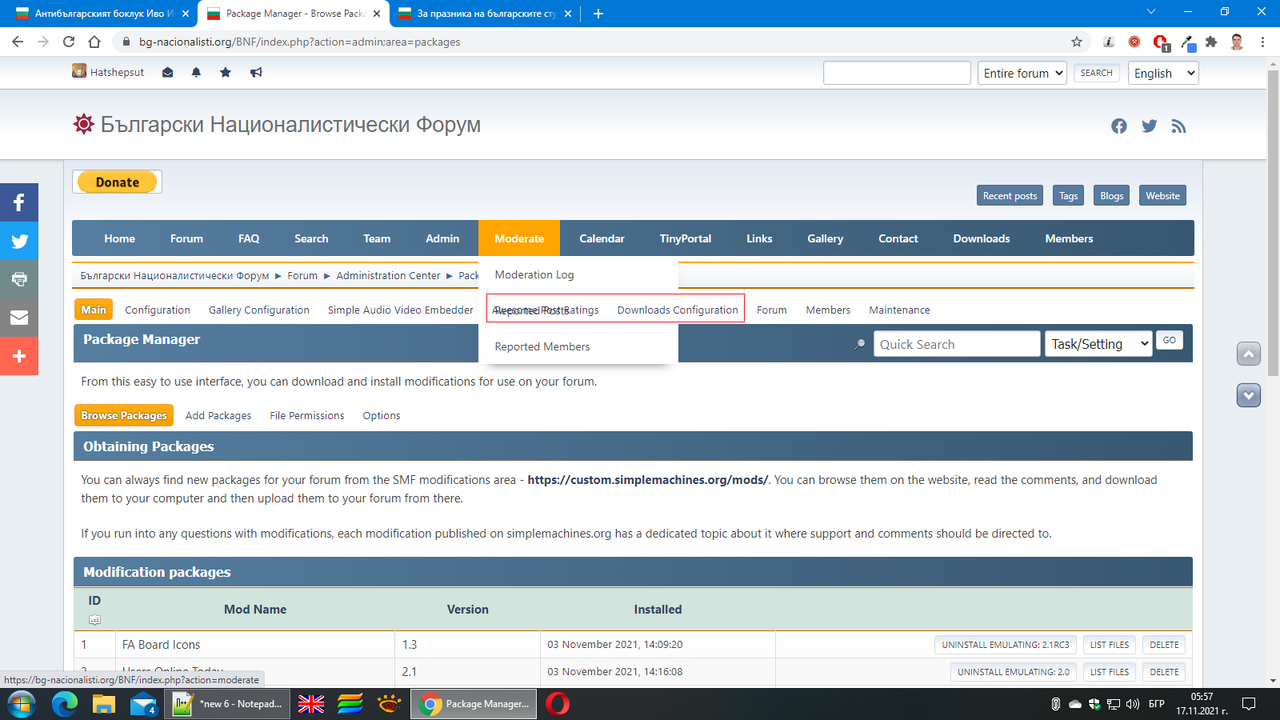Open the Options tab

tap(381, 415)
